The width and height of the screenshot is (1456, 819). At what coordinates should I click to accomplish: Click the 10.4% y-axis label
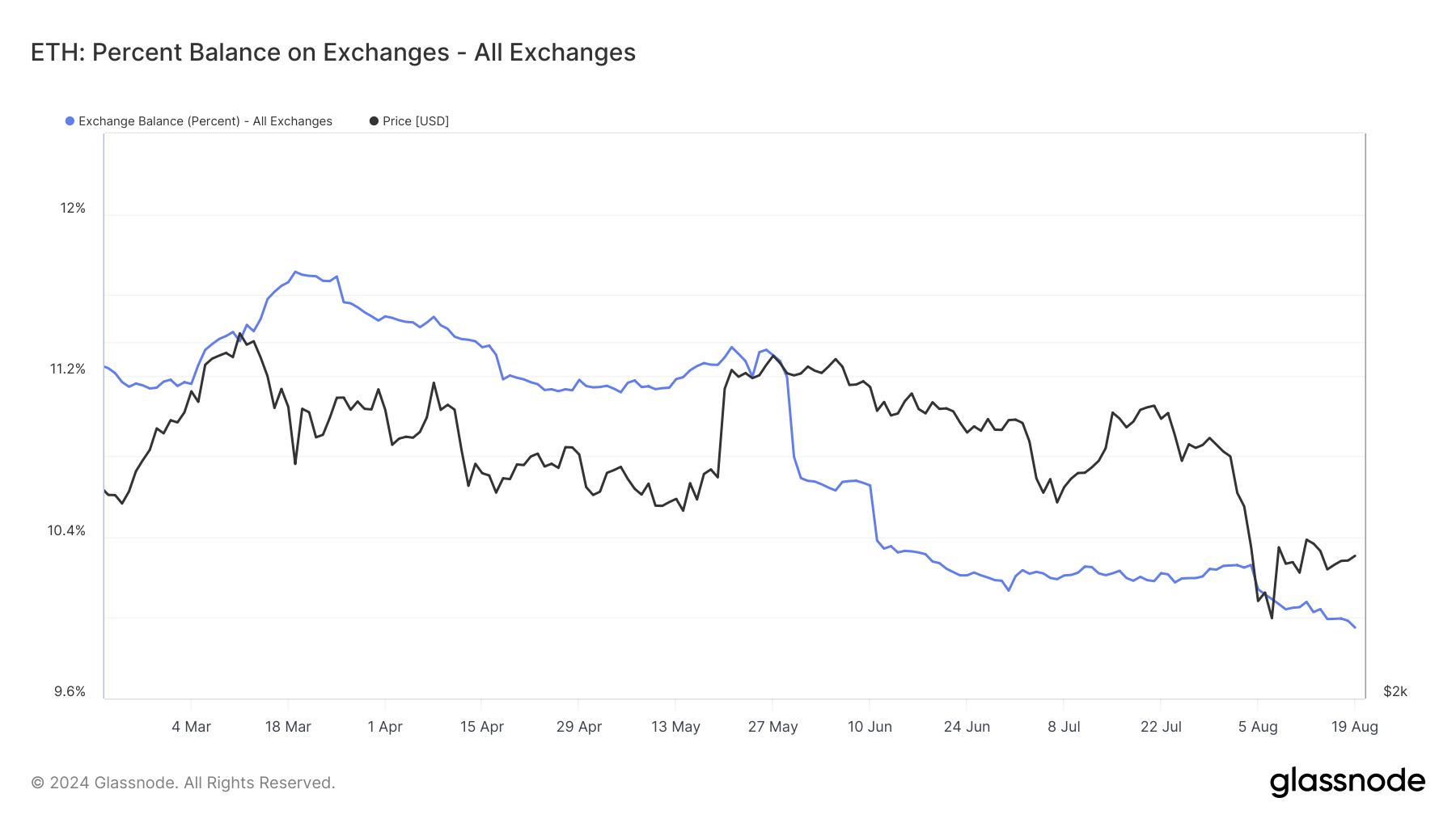tap(66, 531)
